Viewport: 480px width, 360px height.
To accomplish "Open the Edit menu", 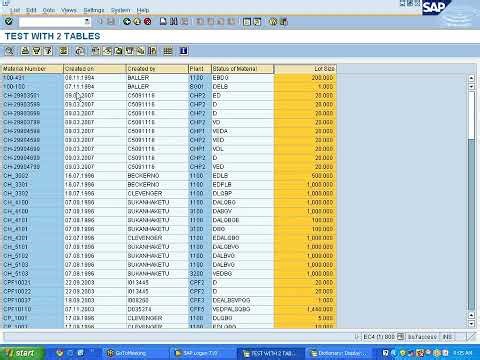I will click(31, 10).
